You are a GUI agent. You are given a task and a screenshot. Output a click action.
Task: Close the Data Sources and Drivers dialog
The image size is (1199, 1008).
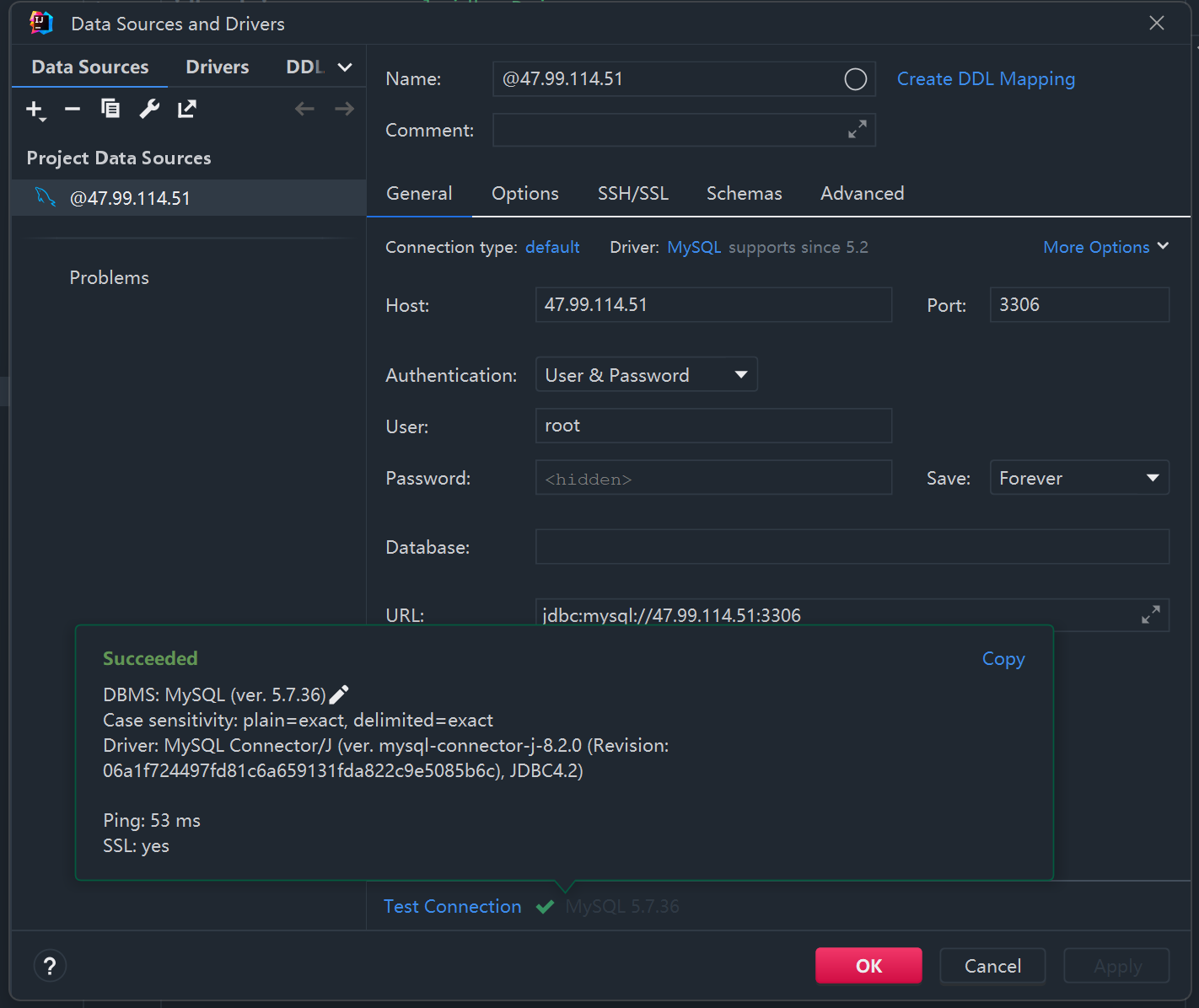click(x=1157, y=23)
